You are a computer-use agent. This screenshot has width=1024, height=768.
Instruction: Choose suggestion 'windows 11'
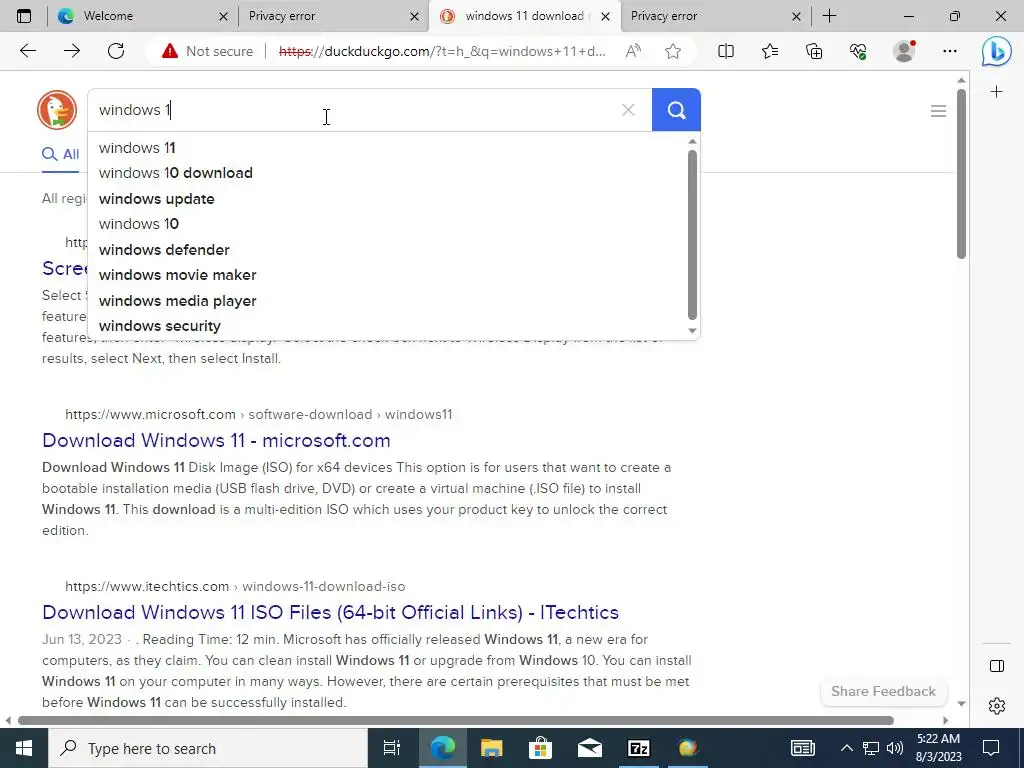click(389, 148)
